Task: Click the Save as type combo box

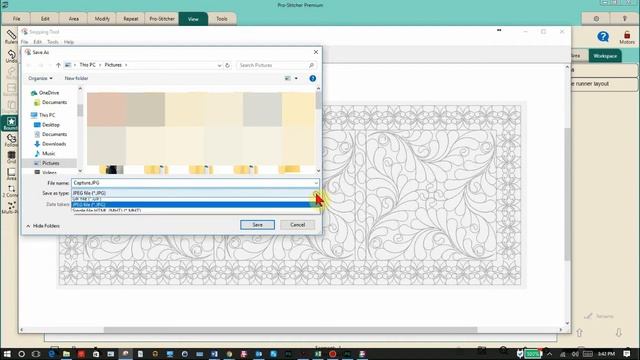Action: pos(195,193)
